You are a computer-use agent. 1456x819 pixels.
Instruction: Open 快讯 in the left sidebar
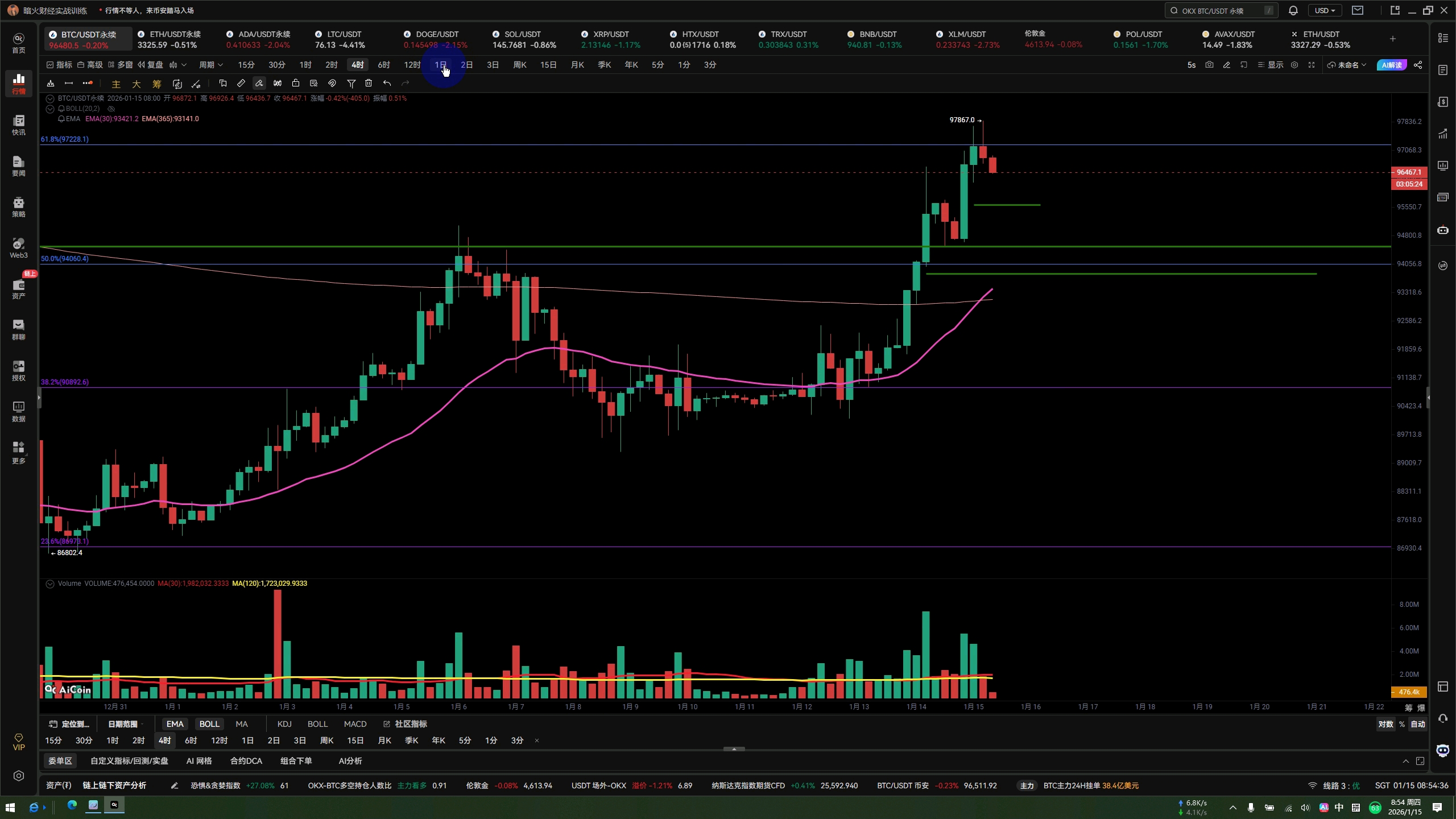click(19, 125)
